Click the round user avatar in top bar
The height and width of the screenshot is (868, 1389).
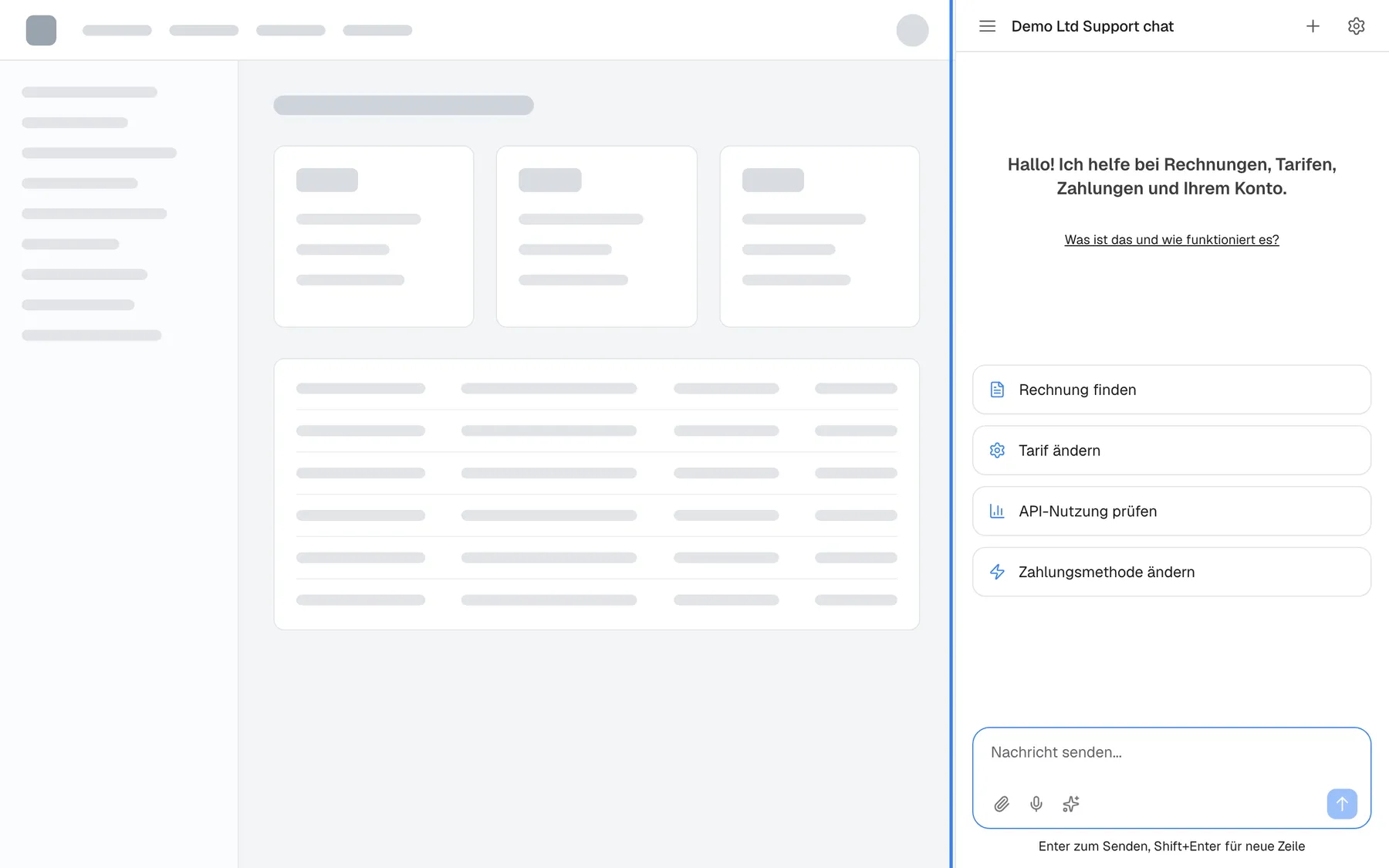point(912,30)
